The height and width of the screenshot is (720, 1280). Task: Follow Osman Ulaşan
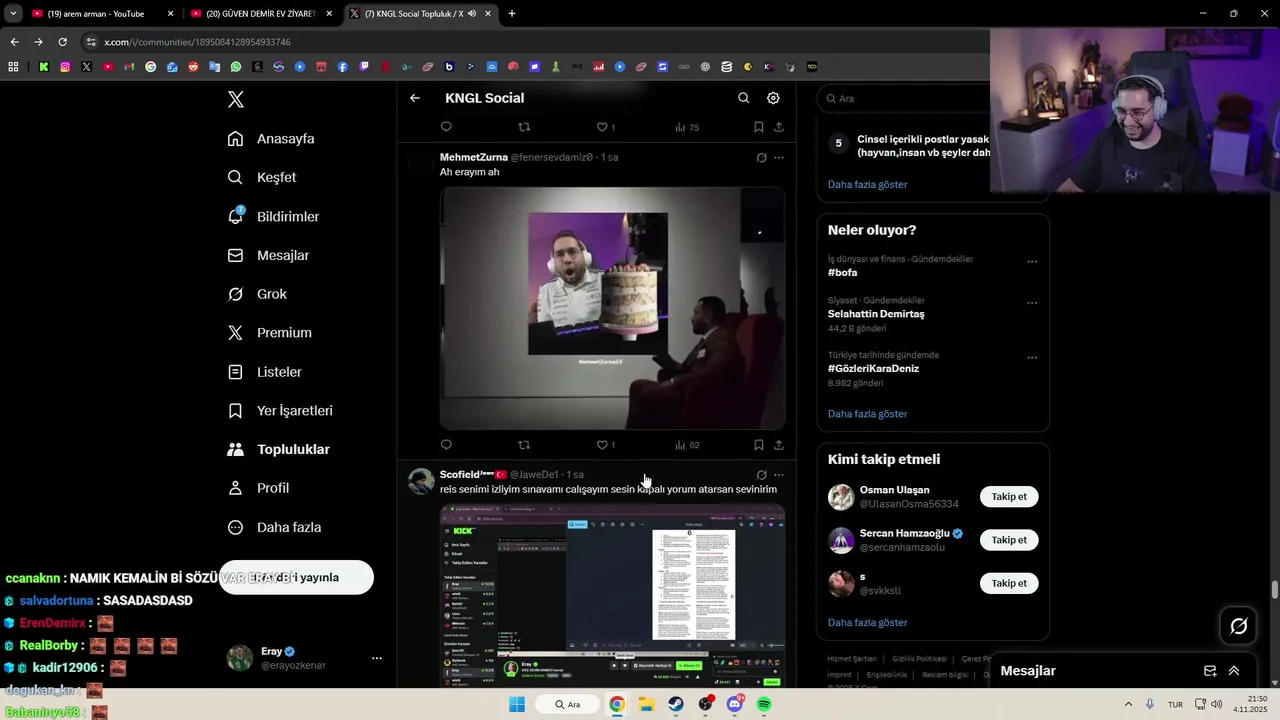pyautogui.click(x=1009, y=497)
